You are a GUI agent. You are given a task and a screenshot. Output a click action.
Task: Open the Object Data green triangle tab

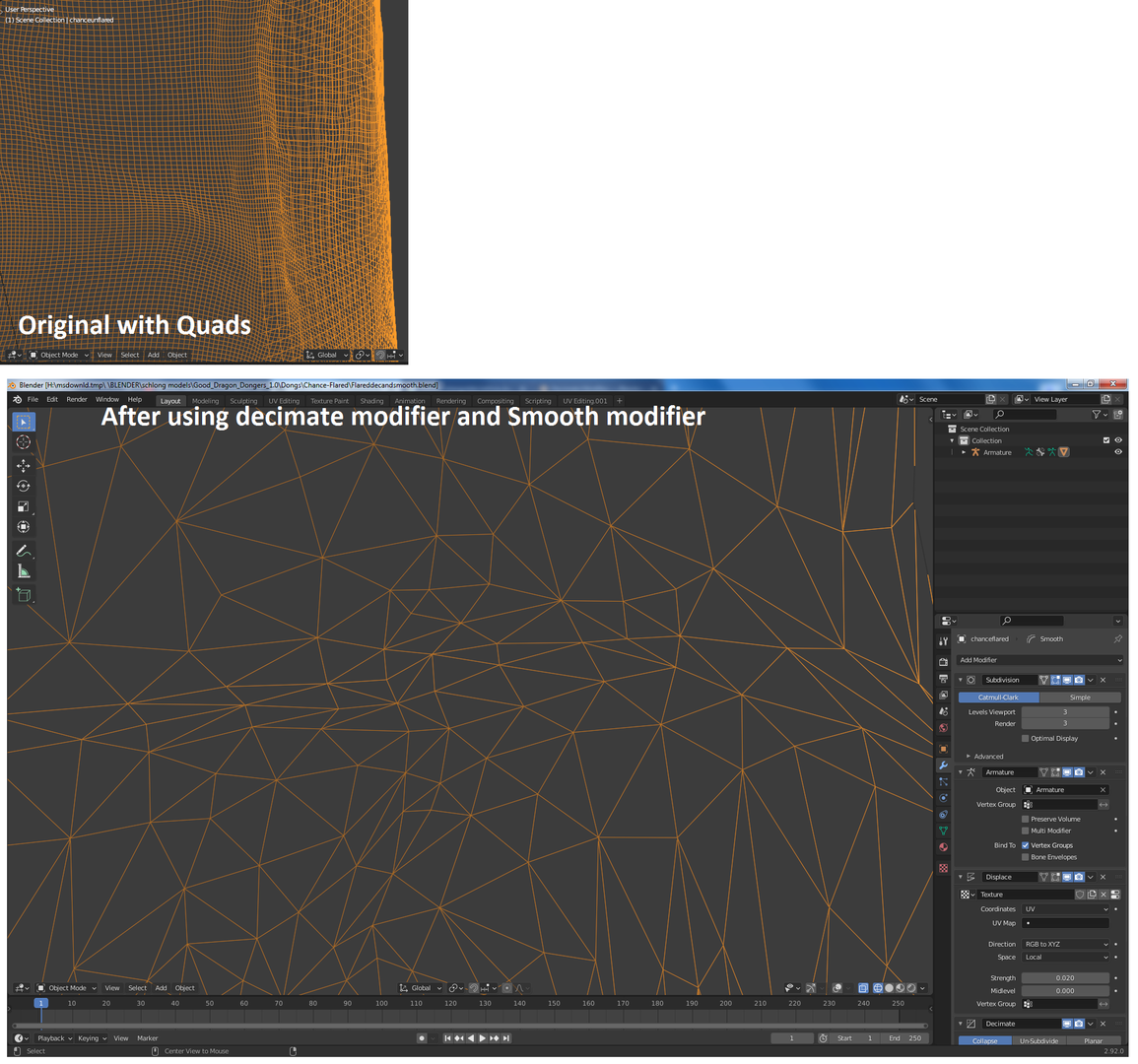(x=944, y=831)
